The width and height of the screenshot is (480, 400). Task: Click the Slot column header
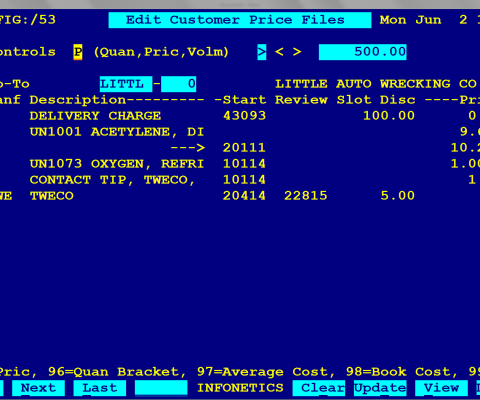click(354, 100)
